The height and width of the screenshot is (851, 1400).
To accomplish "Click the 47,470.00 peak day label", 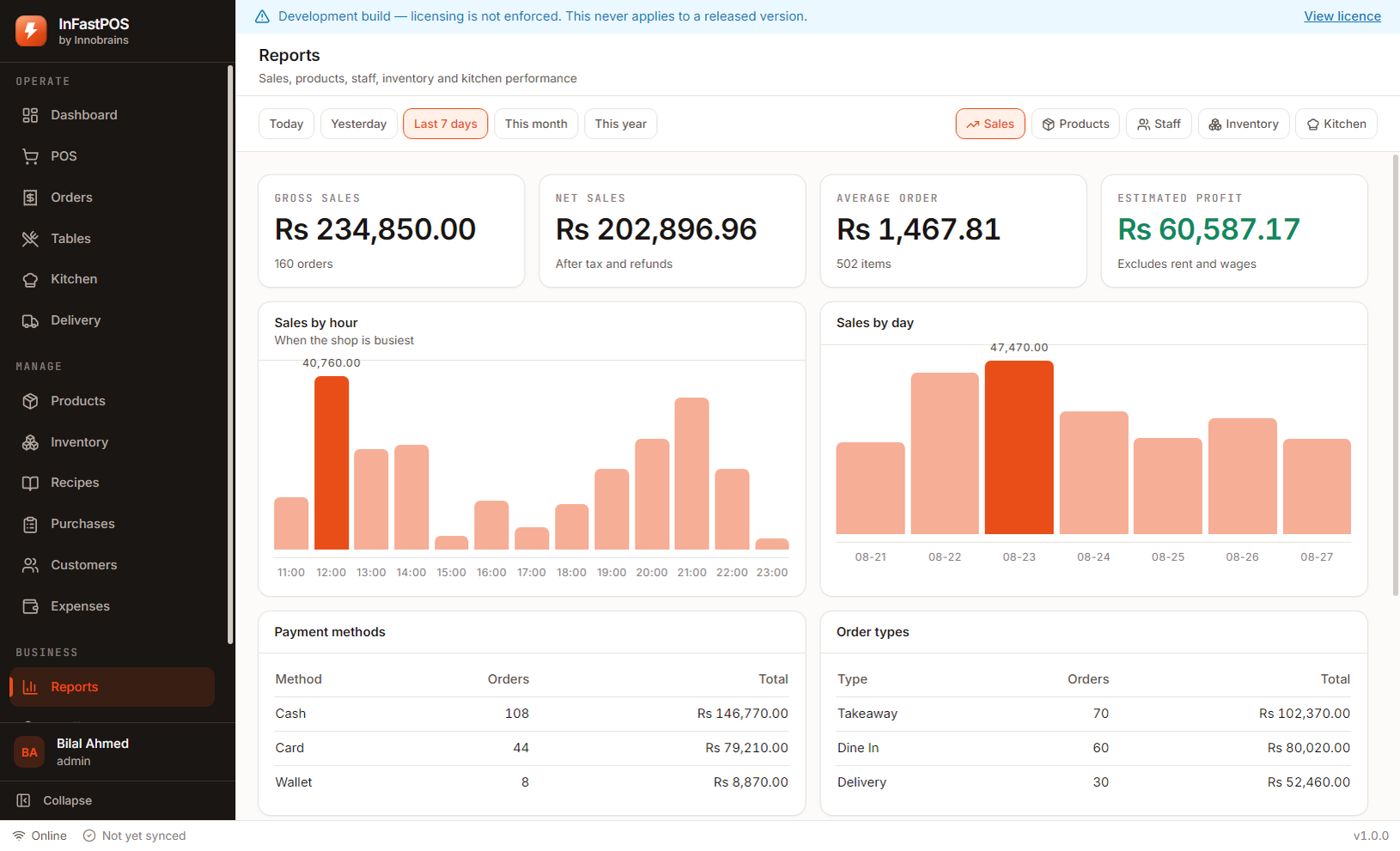I will coord(1020,348).
